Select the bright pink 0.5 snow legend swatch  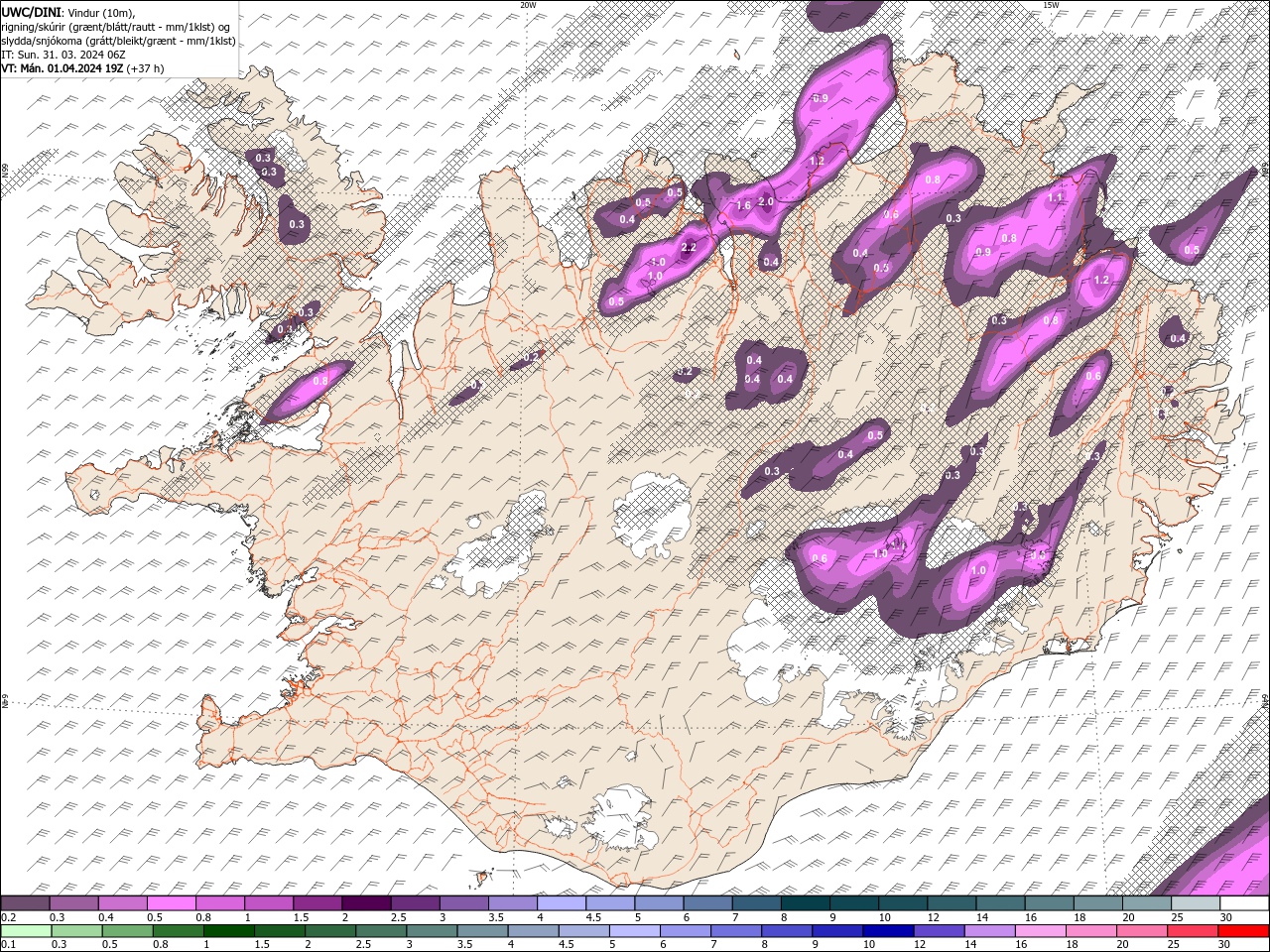[172, 903]
